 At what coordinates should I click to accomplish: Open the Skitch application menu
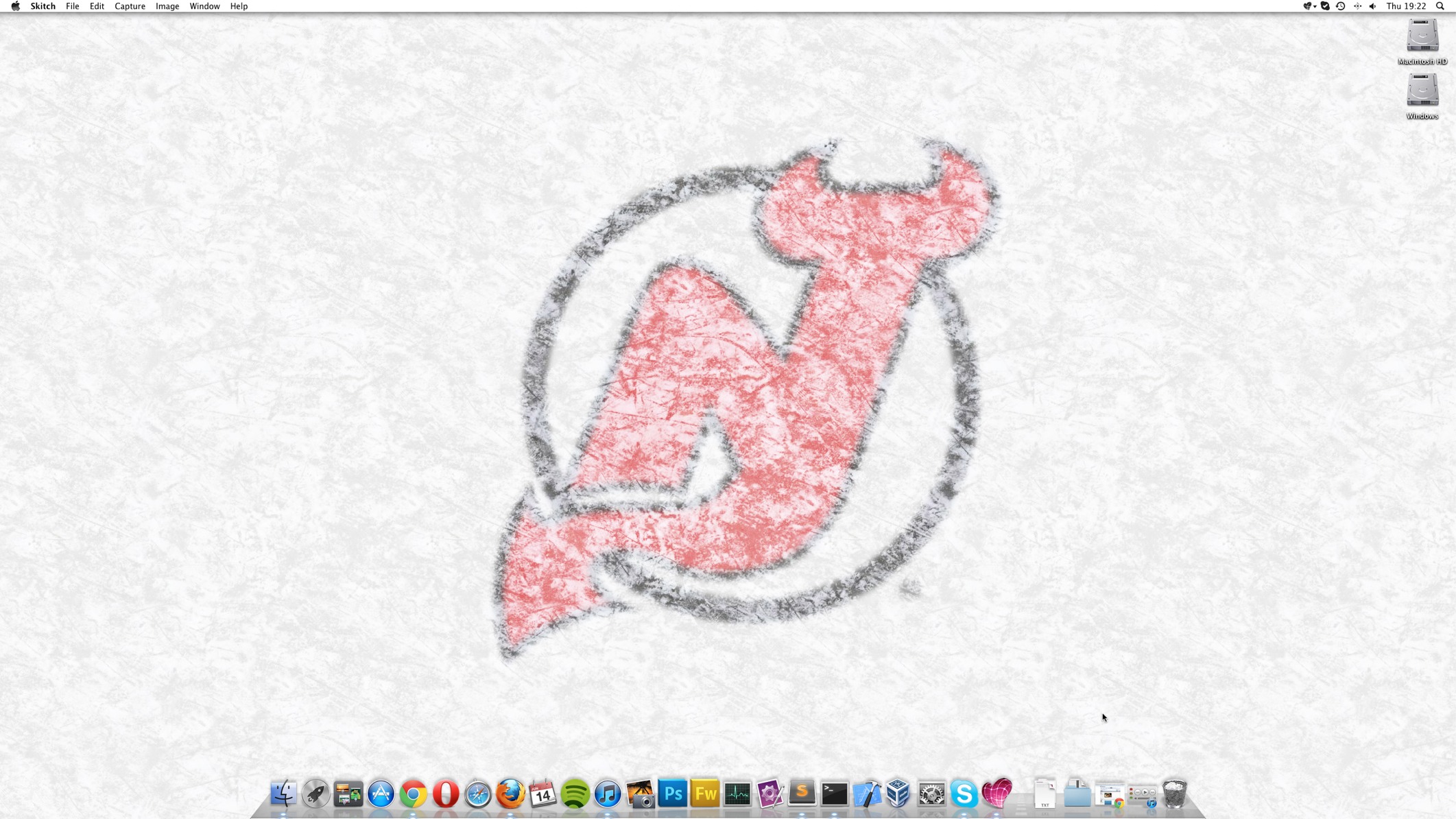tap(43, 6)
